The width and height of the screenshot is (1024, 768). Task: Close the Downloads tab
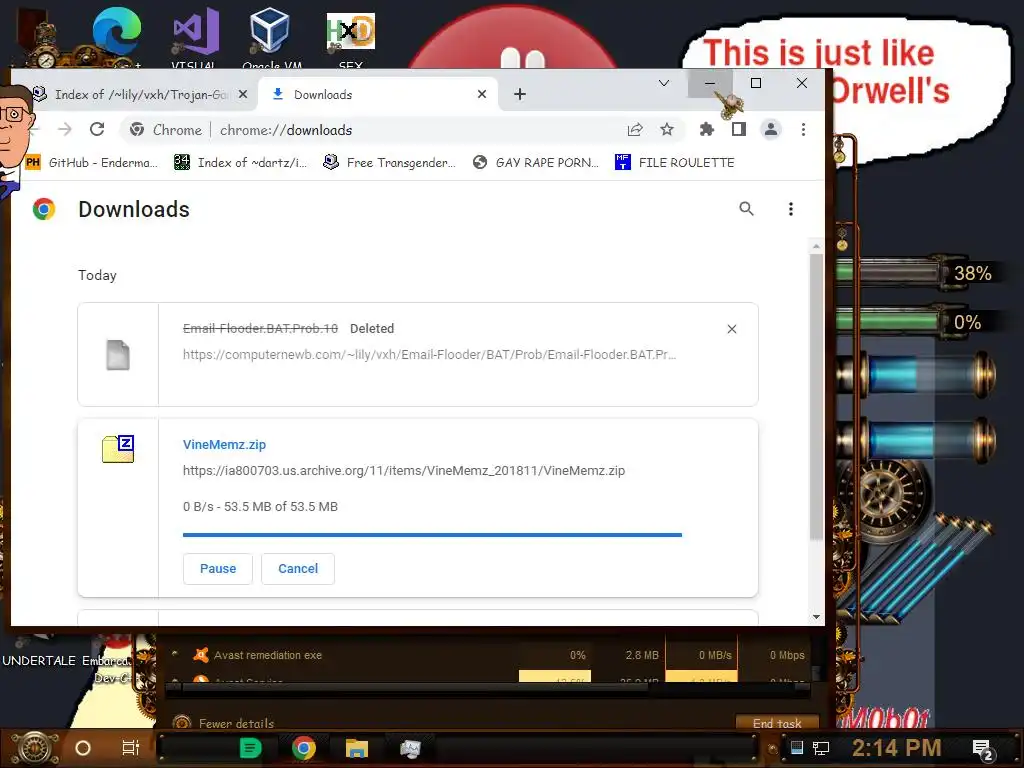pyautogui.click(x=482, y=94)
